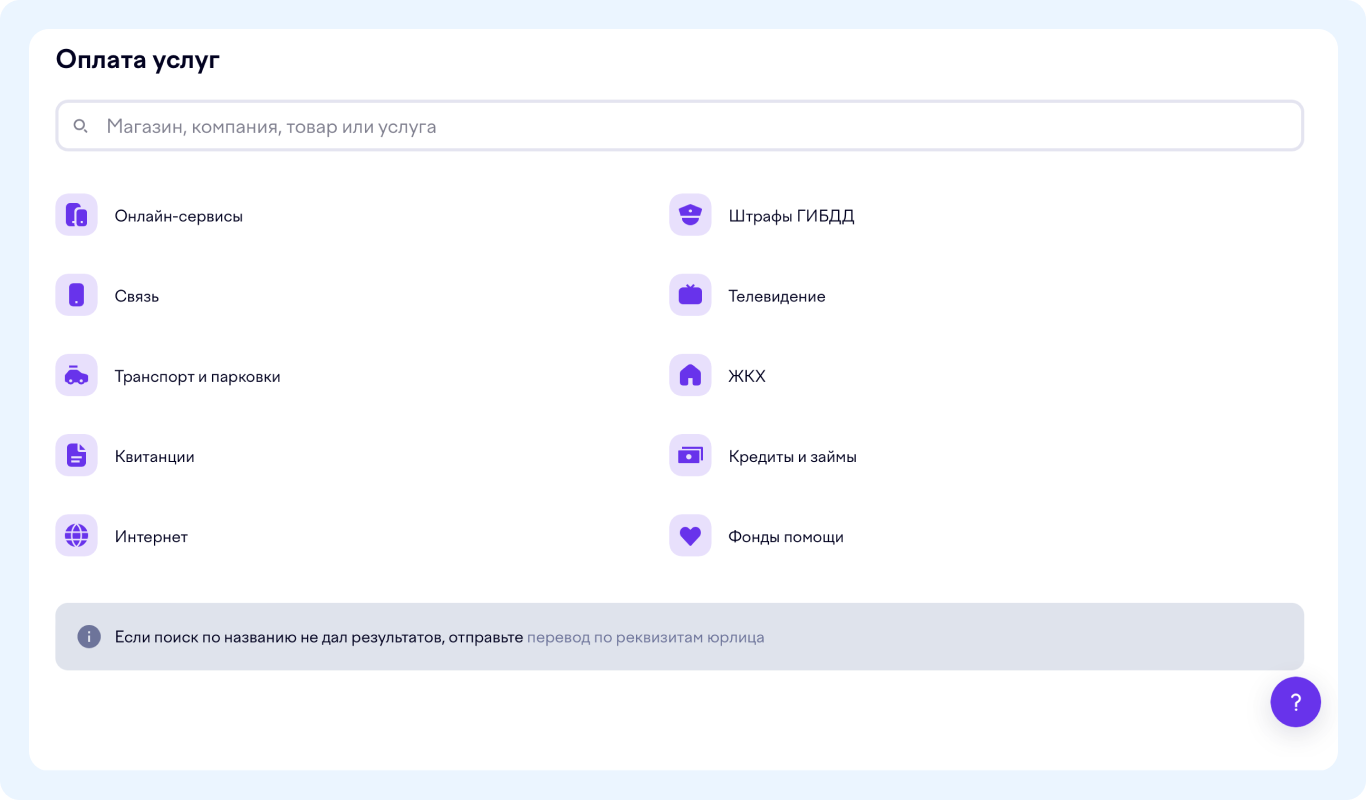Screen dimensions: 1366x800
Task: Open the Транспорт и парковки taxi icon
Action: (x=76, y=376)
